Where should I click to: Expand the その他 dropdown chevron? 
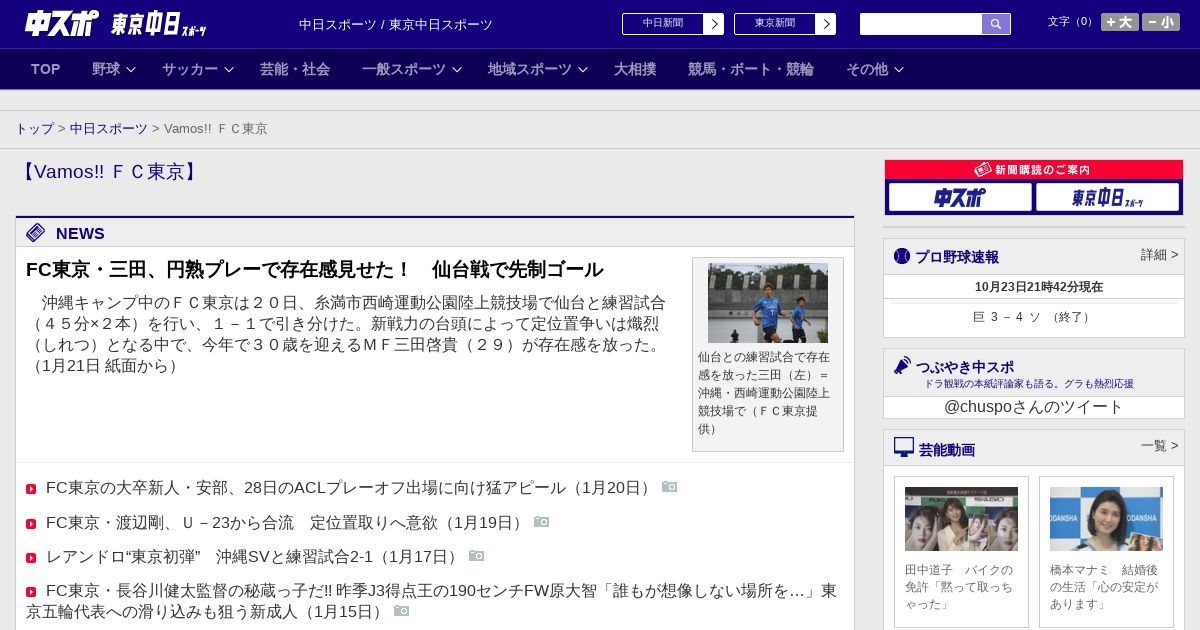tap(899, 70)
